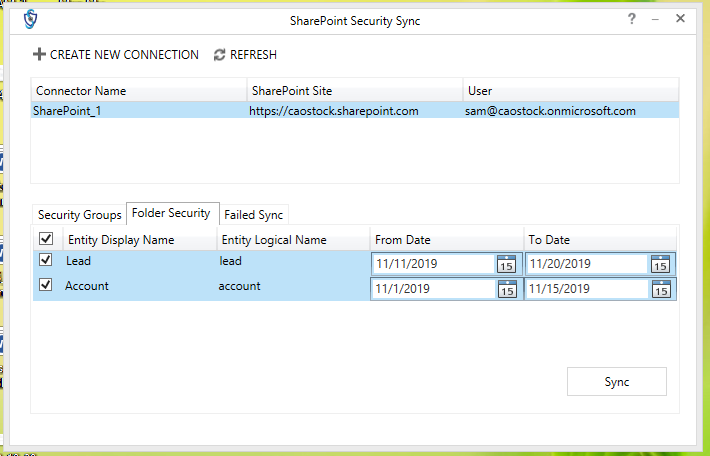Open calendar picker for Account From Date
The width and height of the screenshot is (710, 456).
pyautogui.click(x=507, y=288)
